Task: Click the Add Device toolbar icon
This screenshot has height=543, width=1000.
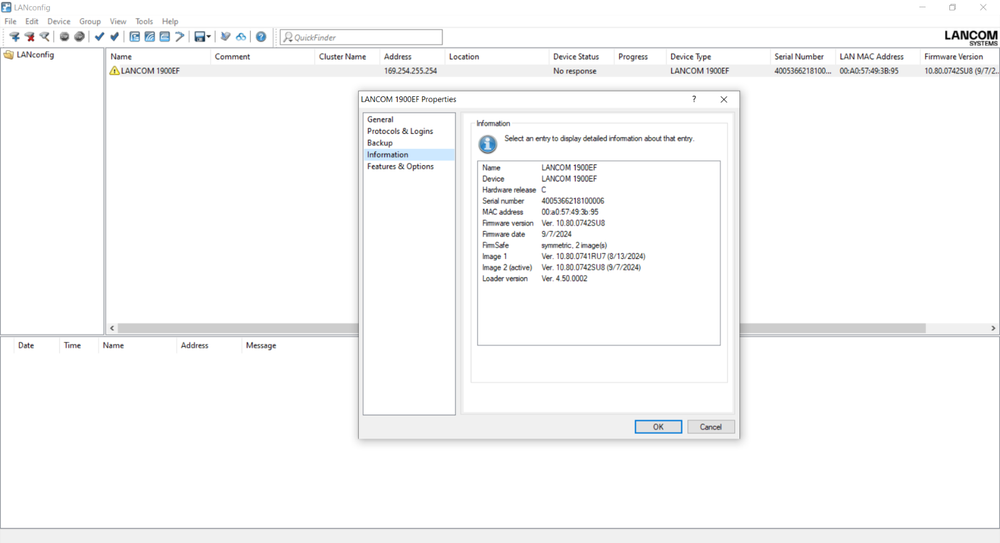Action: pos(14,37)
